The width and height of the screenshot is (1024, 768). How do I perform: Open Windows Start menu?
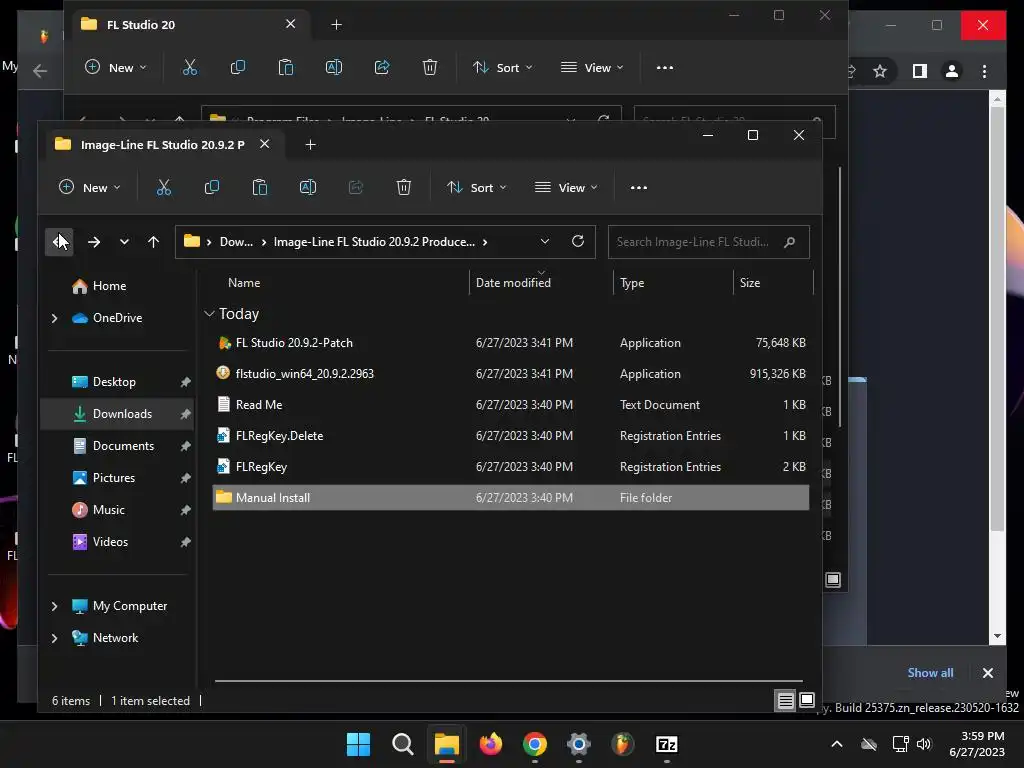(358, 744)
